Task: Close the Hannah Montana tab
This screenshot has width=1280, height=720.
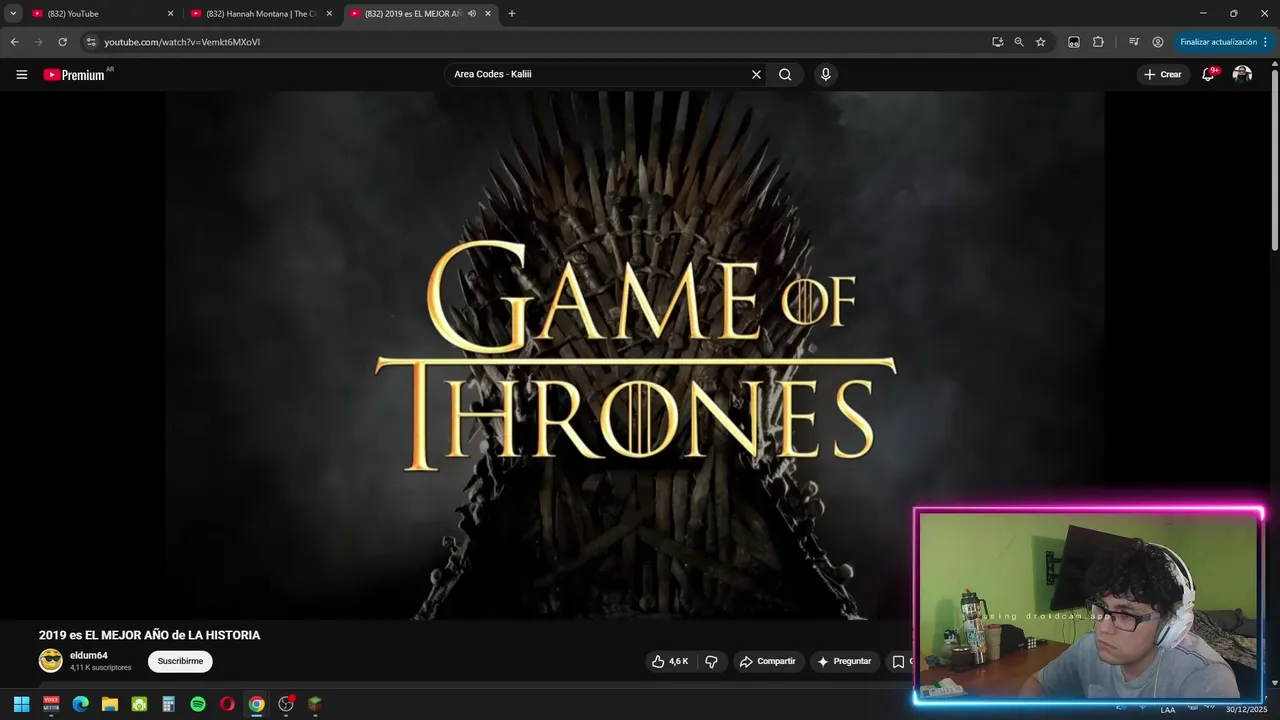Action: click(329, 14)
